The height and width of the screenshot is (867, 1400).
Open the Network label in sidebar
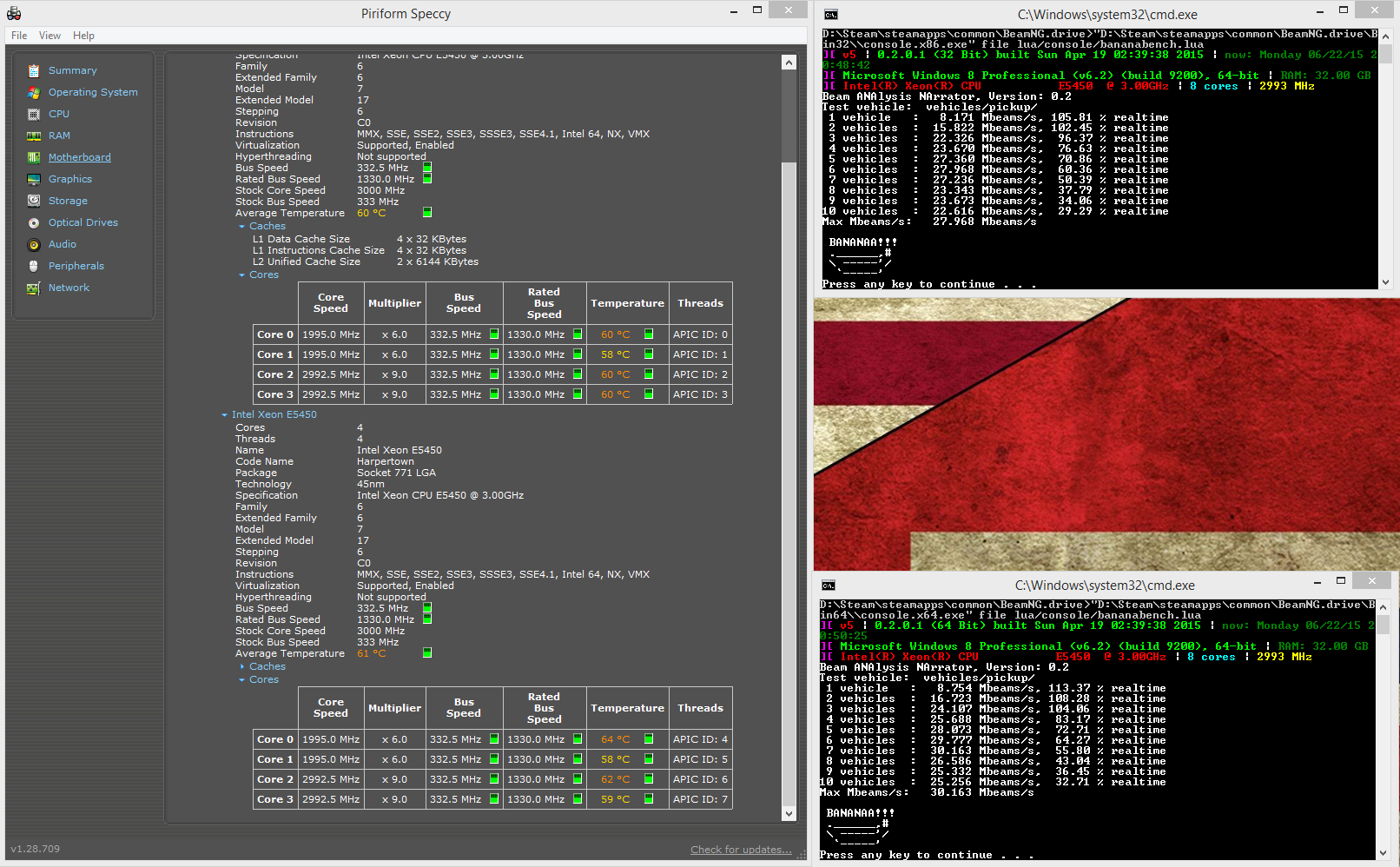69,288
